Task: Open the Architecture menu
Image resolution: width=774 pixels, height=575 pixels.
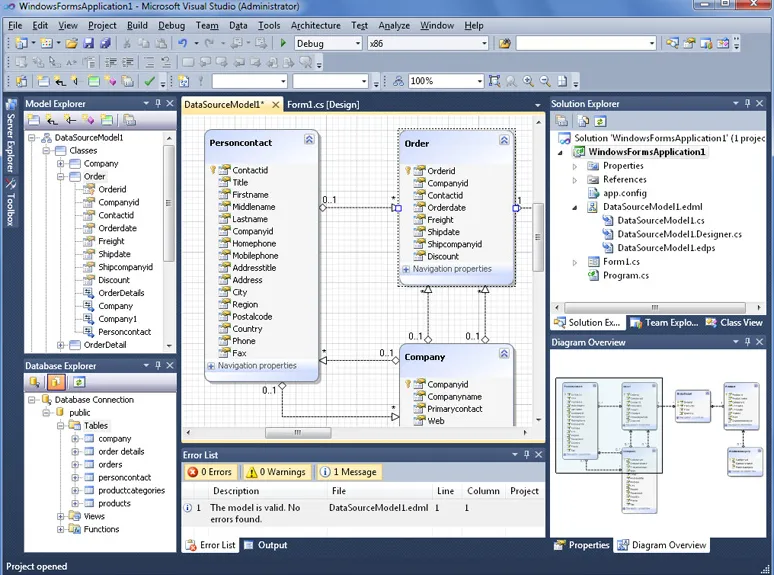Action: pos(315,26)
